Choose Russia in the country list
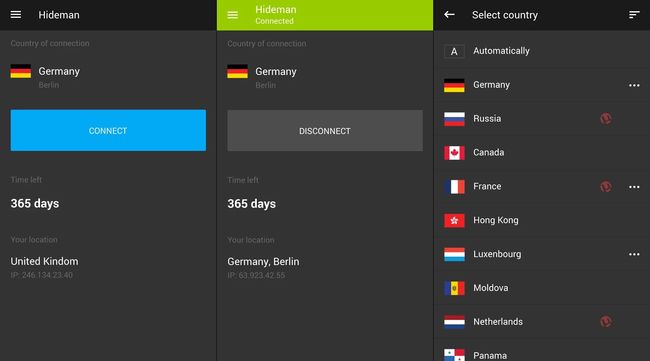650x361 pixels. [x=542, y=119]
